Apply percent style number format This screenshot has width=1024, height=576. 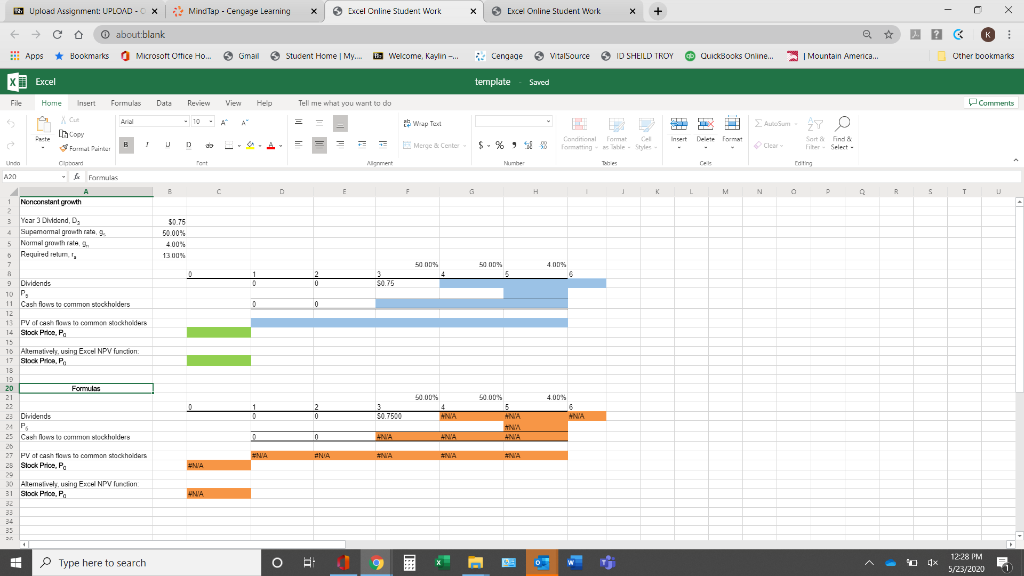click(500, 145)
